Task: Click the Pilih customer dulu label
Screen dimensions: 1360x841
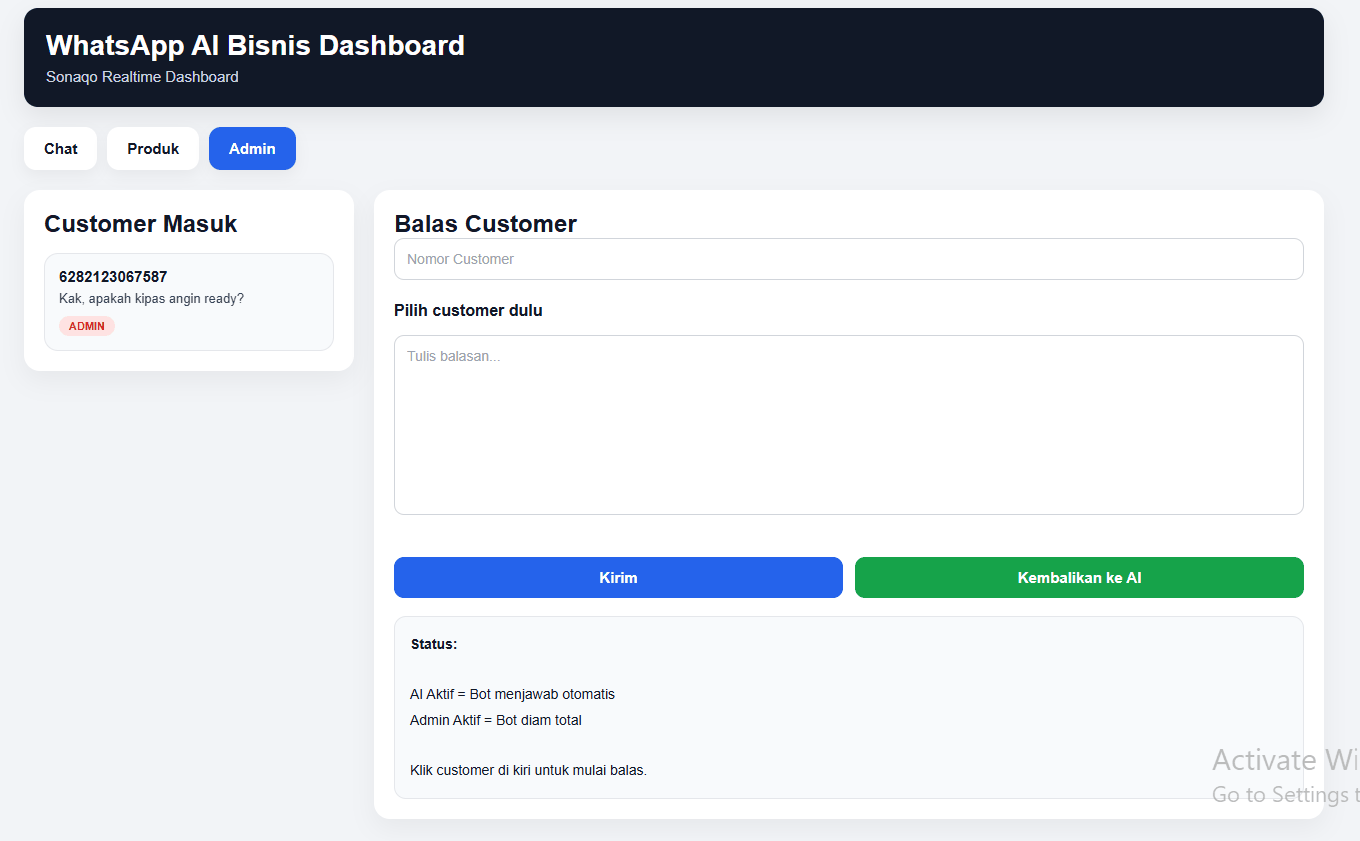Action: pos(468,311)
